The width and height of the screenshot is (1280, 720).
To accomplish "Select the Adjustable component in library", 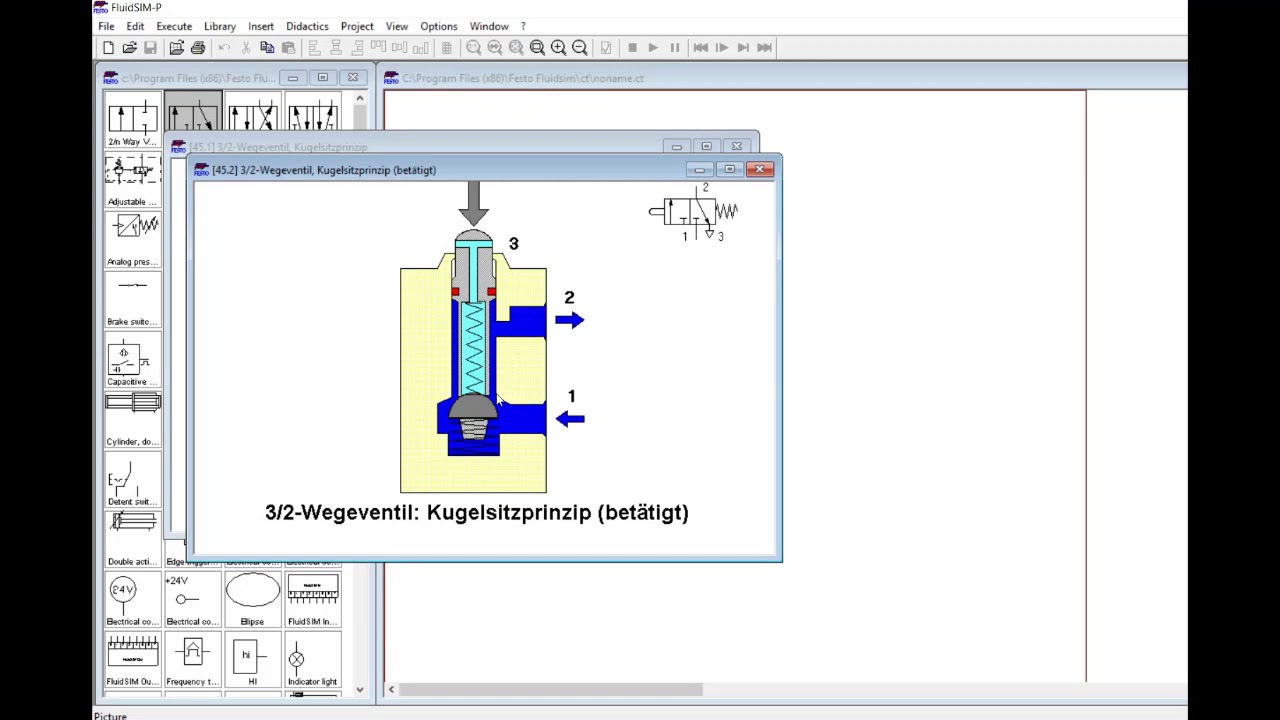I will click(x=133, y=179).
